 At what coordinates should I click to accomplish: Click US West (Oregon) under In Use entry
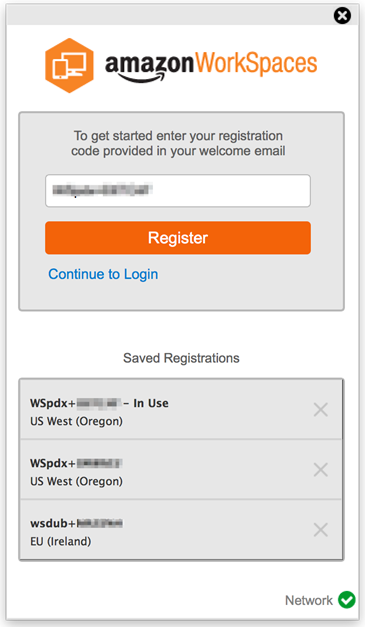click(76, 421)
